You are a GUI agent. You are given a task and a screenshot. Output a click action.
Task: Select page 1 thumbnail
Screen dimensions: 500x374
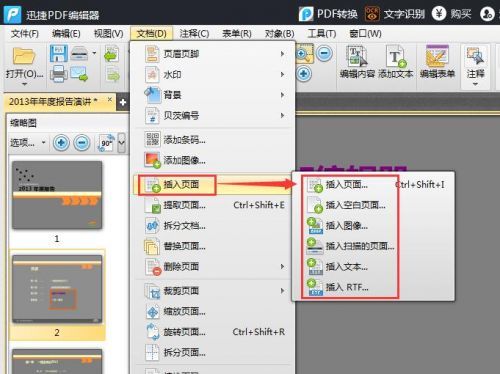[57, 195]
